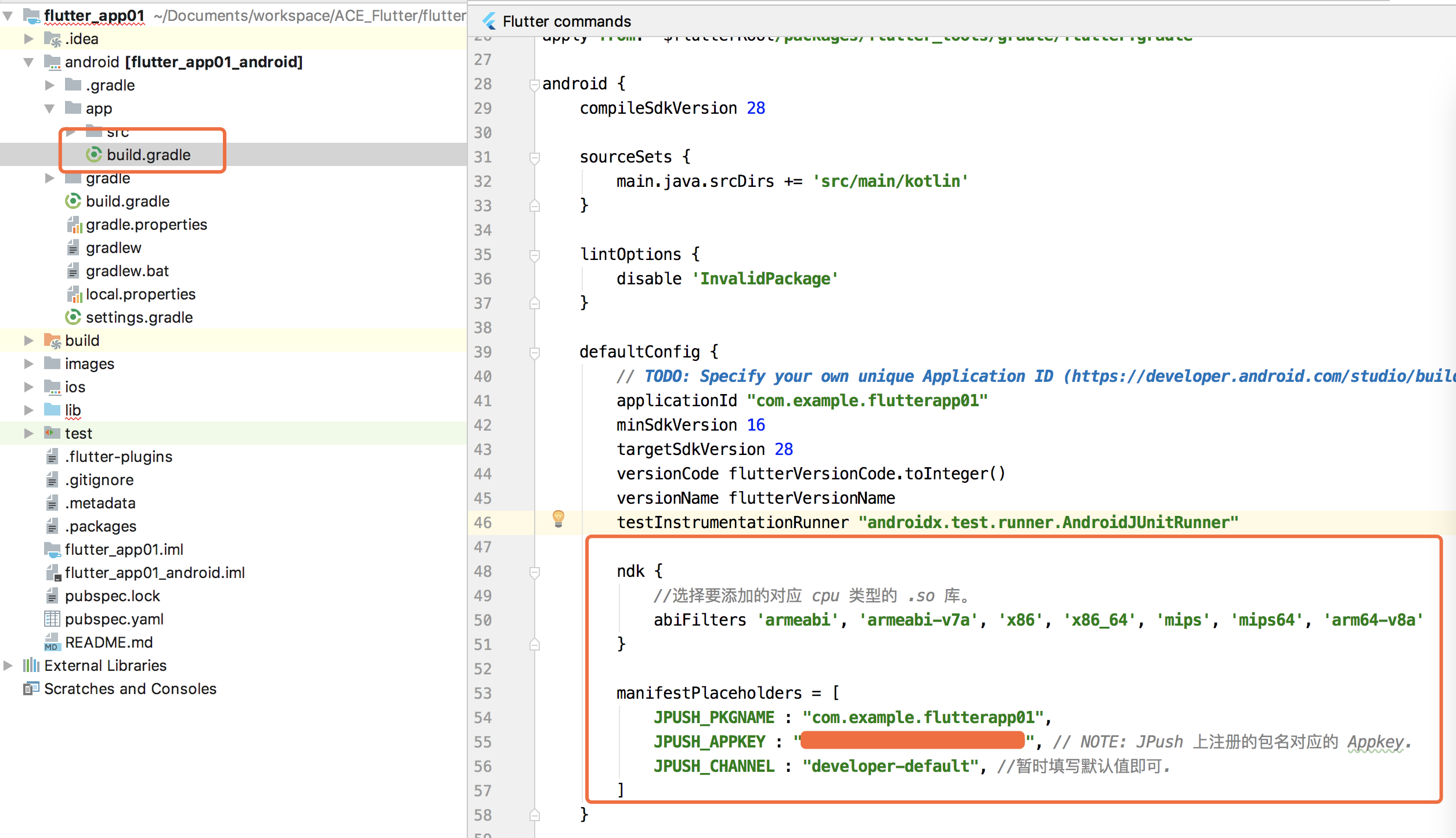1456x838 pixels.
Task: Click the lightbulb intention icon on line 46
Action: coord(558,518)
